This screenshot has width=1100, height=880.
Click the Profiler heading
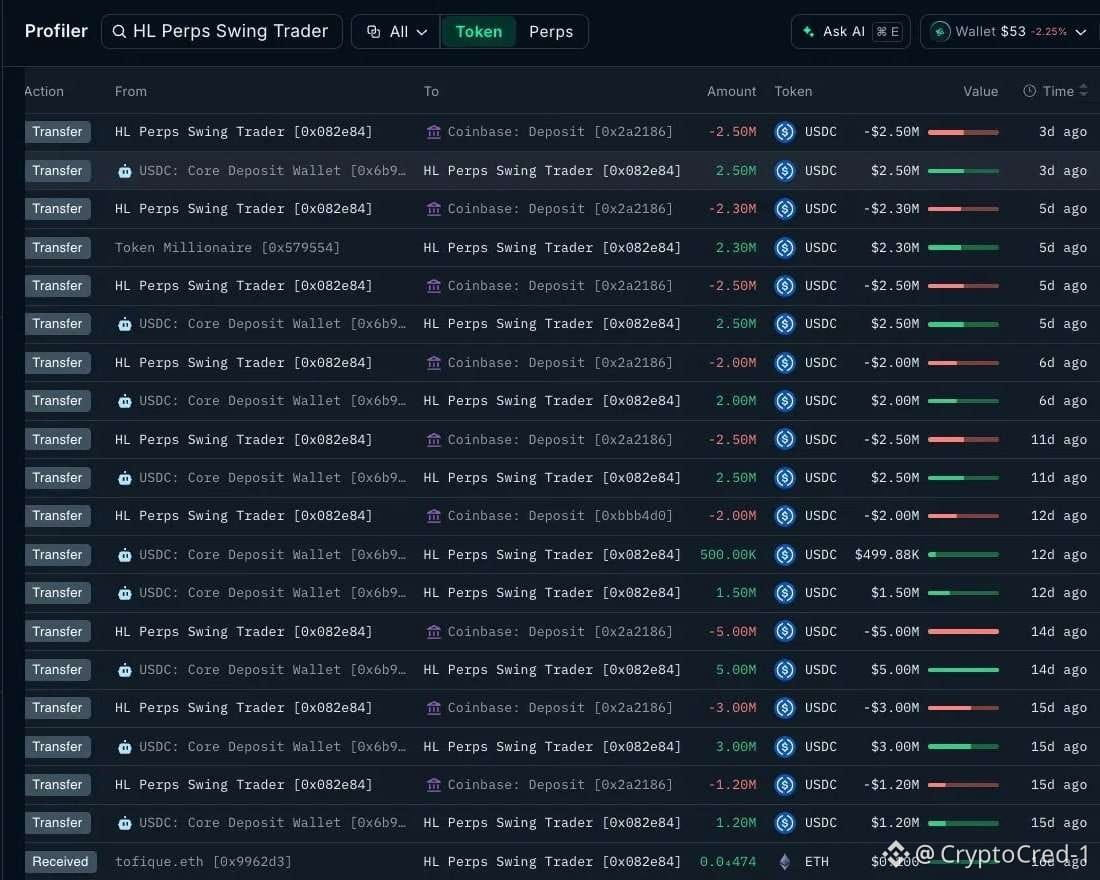[x=56, y=31]
